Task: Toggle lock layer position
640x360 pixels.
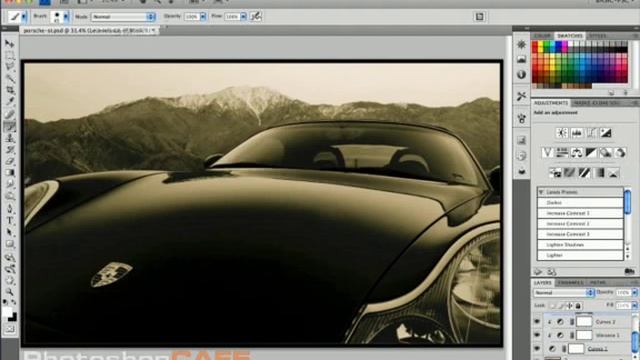Action: pos(570,305)
